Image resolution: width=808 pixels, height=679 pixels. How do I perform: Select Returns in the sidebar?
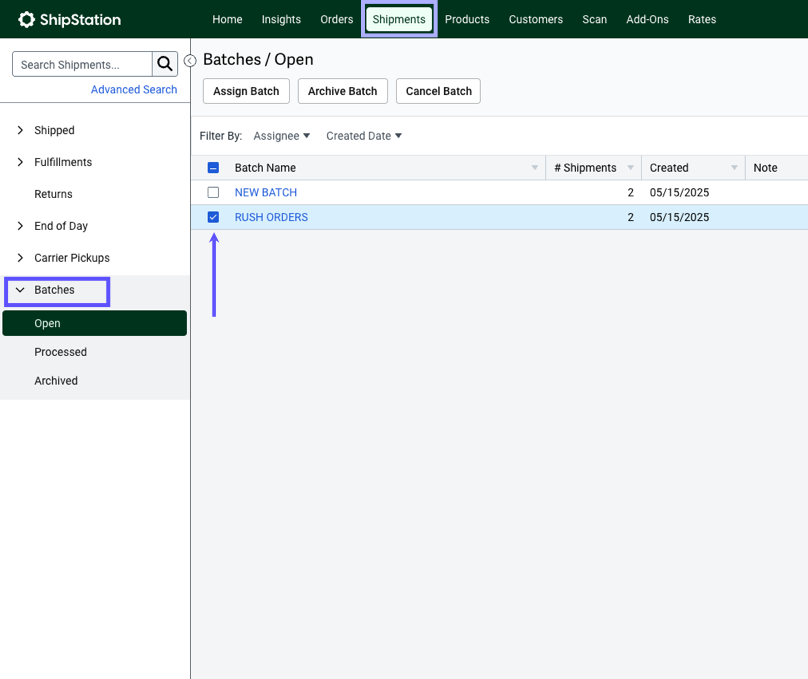click(x=53, y=194)
